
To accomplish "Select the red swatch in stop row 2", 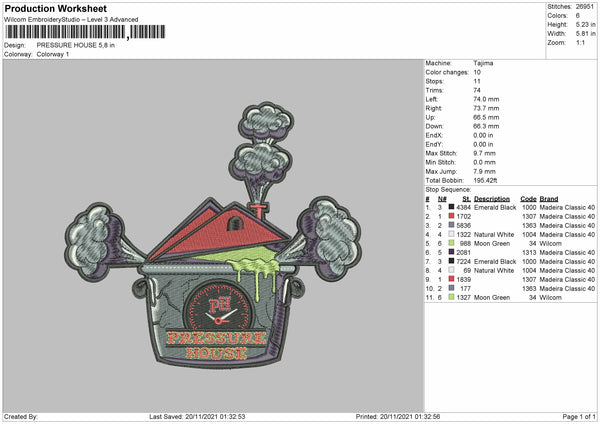I will [451, 216].
